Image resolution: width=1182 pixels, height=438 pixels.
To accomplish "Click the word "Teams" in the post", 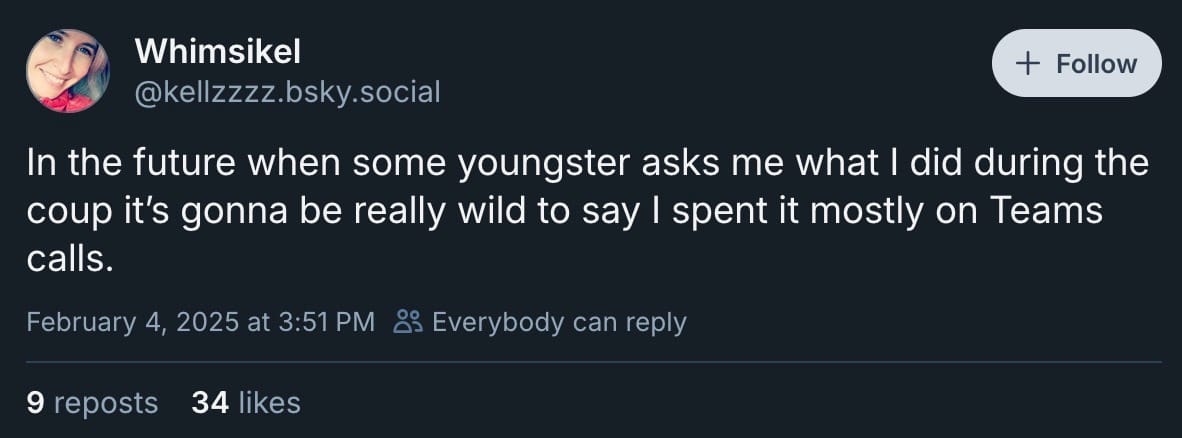I will pos(1051,211).
